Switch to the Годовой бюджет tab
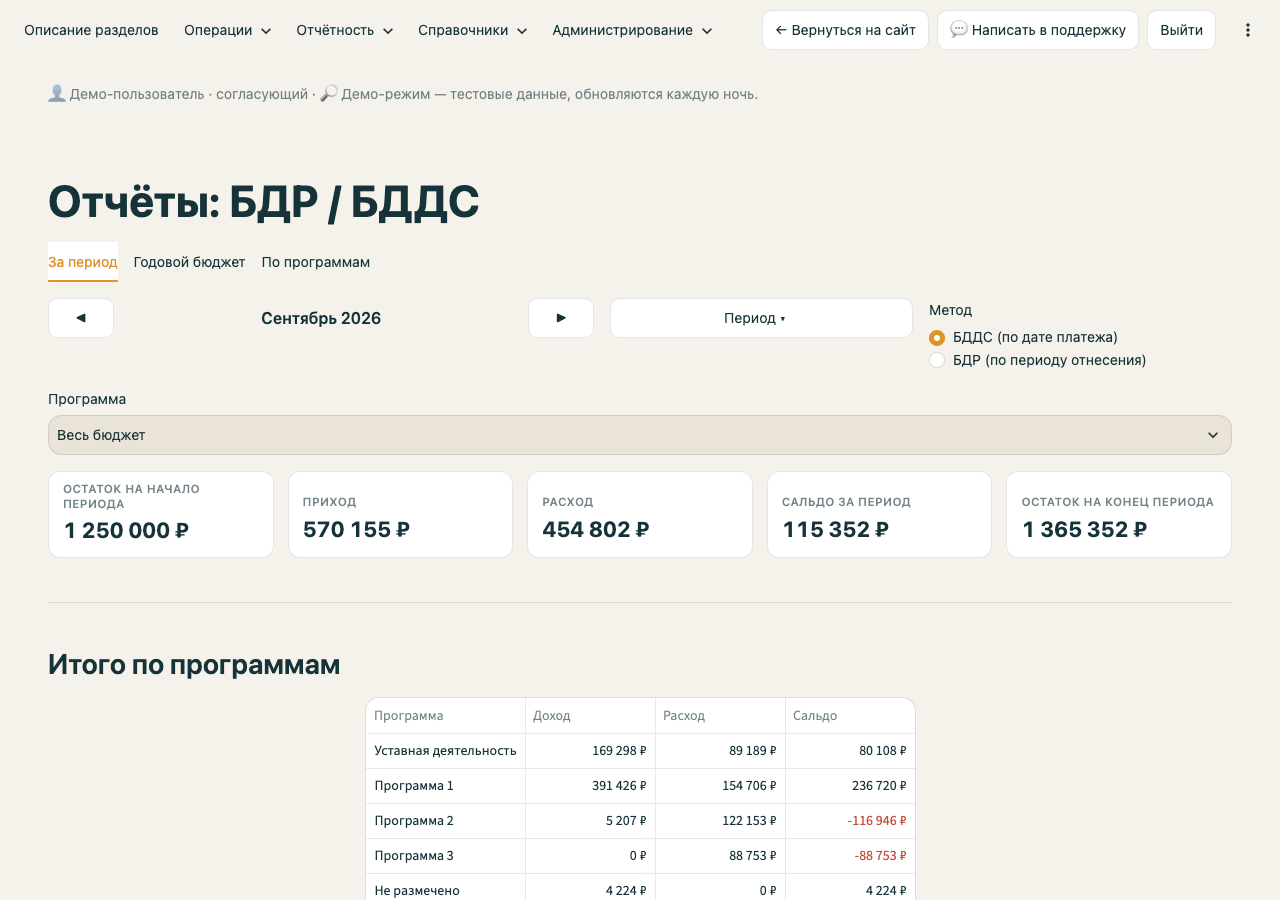 189,262
